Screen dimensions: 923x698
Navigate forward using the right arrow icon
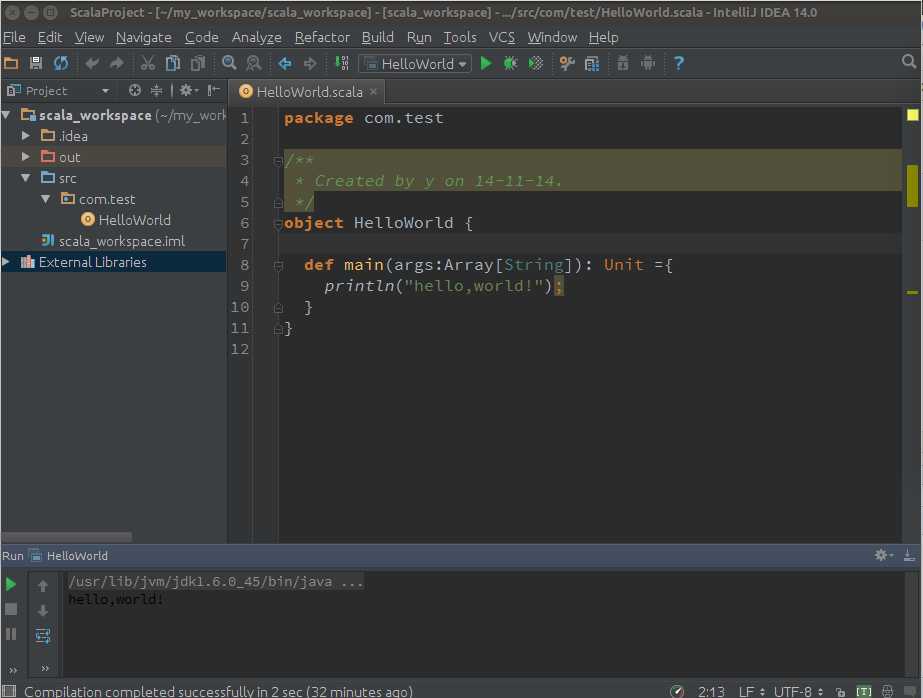(310, 63)
